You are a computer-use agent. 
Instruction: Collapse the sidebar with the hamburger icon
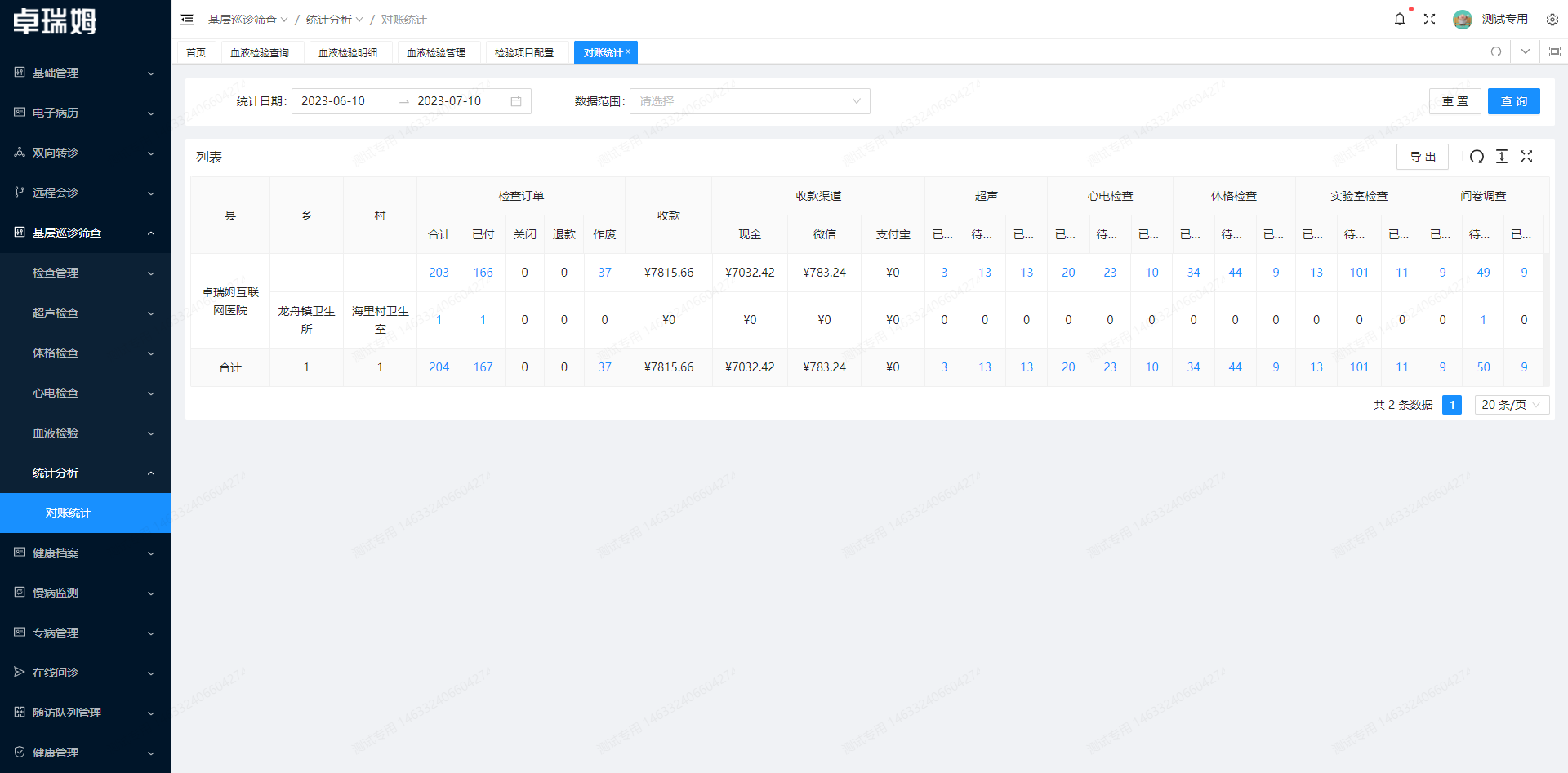pos(187,20)
